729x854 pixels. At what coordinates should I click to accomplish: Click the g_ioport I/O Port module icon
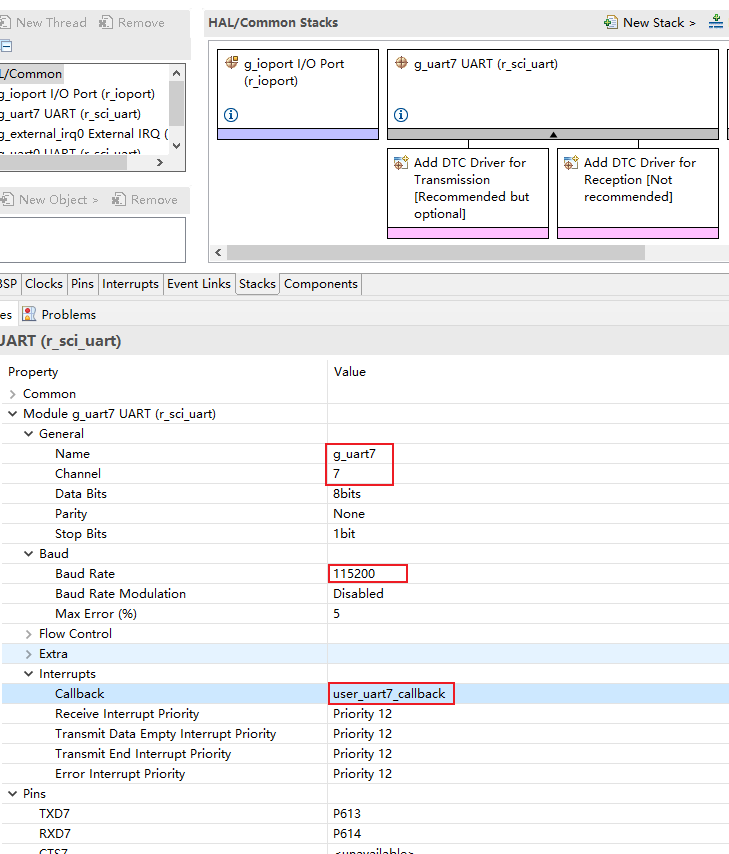point(232,63)
